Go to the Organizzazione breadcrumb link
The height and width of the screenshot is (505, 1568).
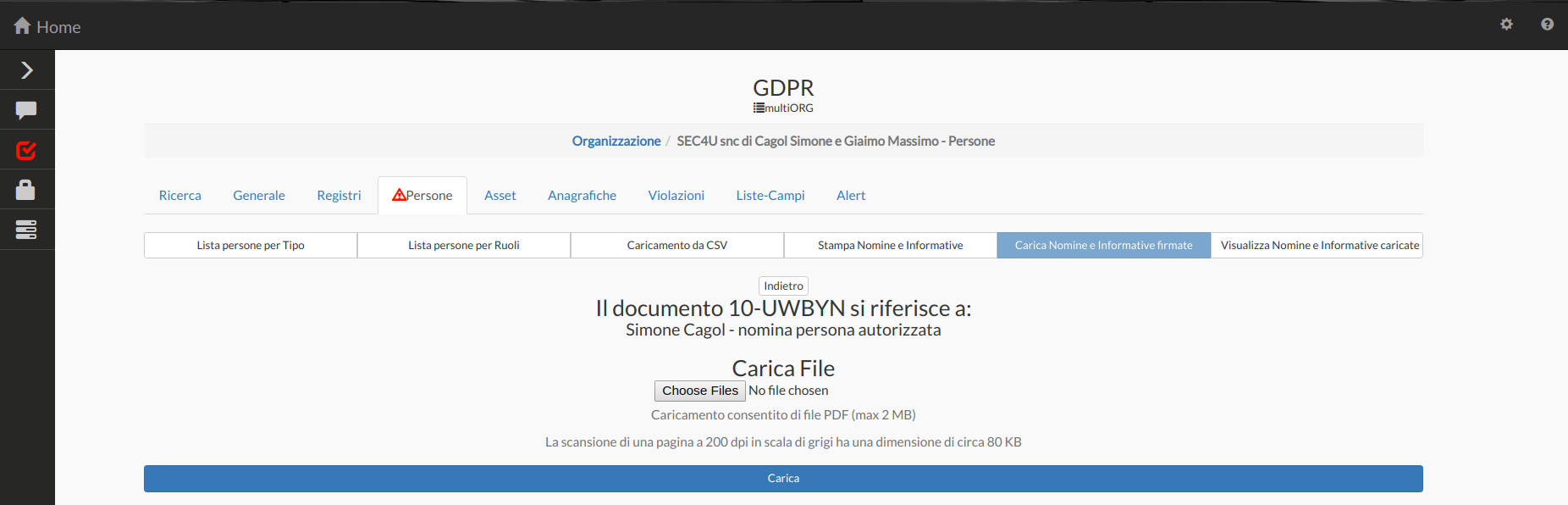(616, 141)
